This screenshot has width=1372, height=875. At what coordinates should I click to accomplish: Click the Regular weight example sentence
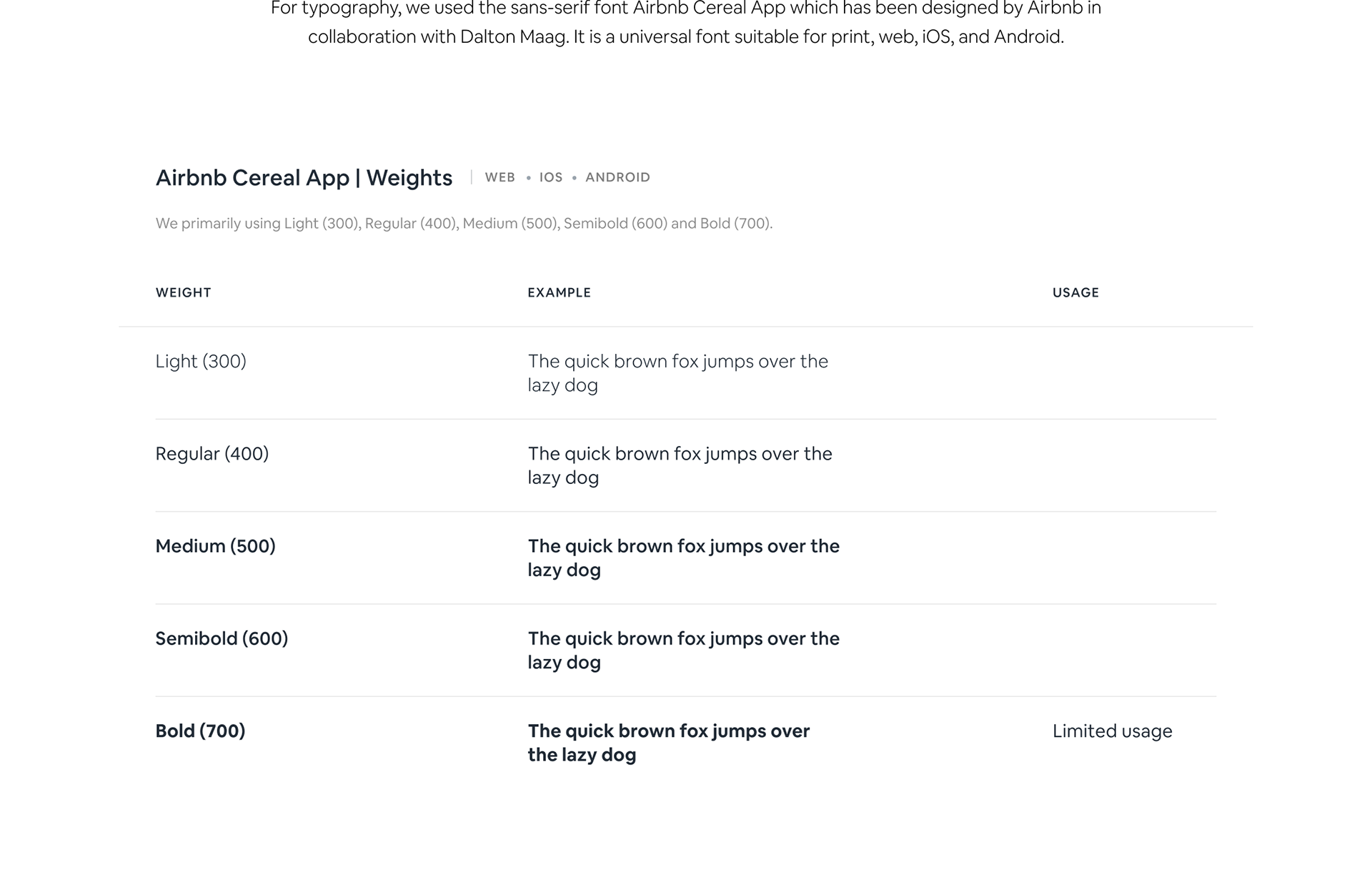(x=680, y=465)
